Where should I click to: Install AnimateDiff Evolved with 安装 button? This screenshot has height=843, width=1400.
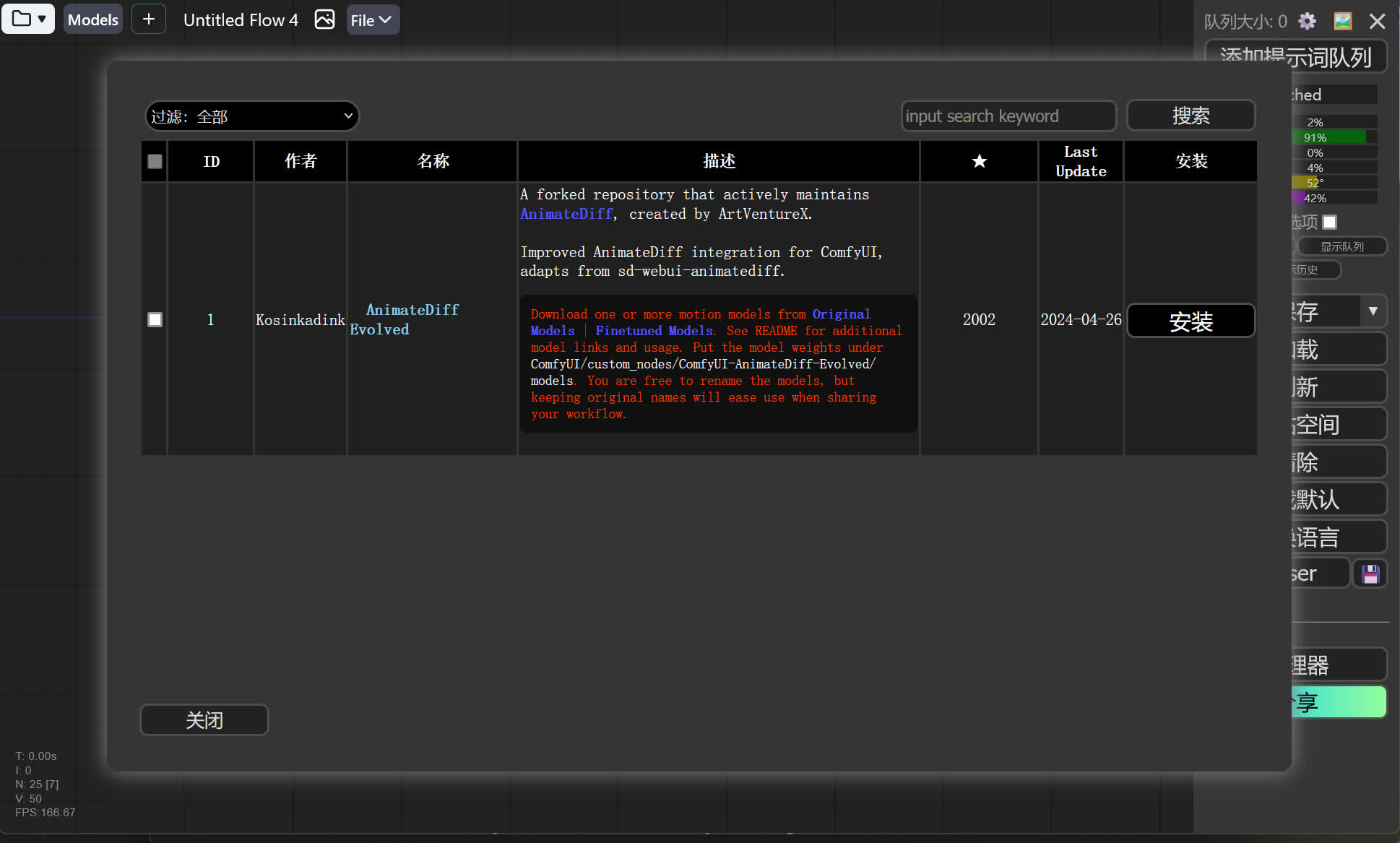[x=1191, y=321]
